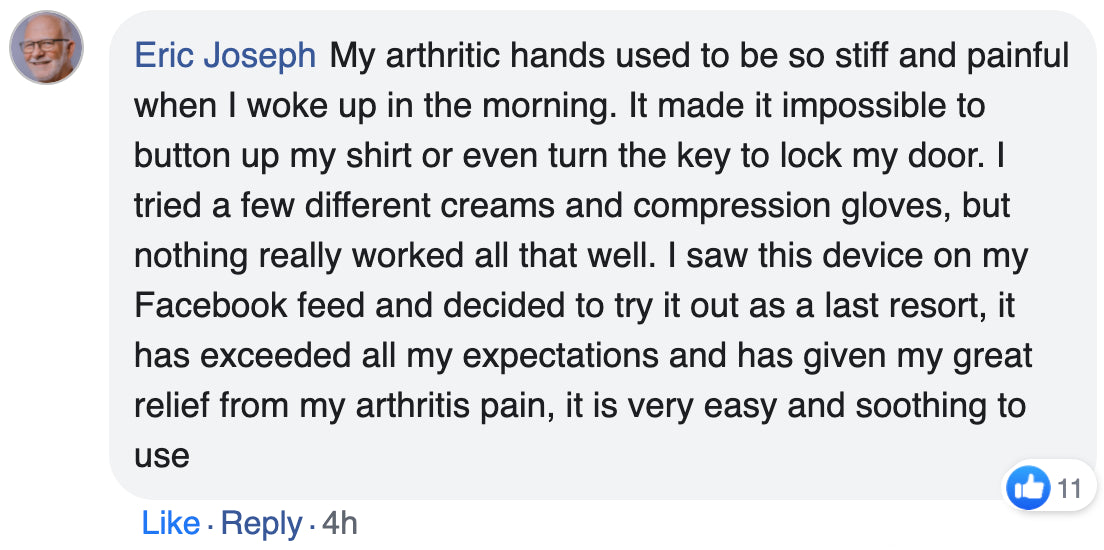Open the 4h comment timestamp
Viewport: 1104px width, 550px height.
[339, 523]
